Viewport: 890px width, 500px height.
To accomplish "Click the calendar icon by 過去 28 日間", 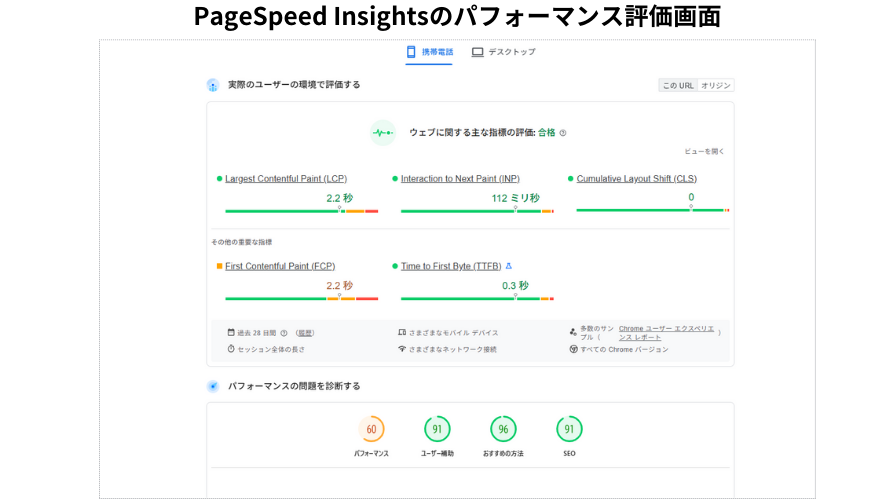I will (231, 333).
